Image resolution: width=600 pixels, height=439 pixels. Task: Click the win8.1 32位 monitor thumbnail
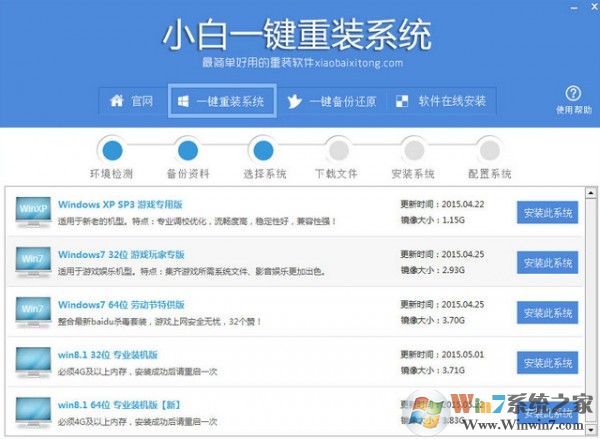pos(33,362)
